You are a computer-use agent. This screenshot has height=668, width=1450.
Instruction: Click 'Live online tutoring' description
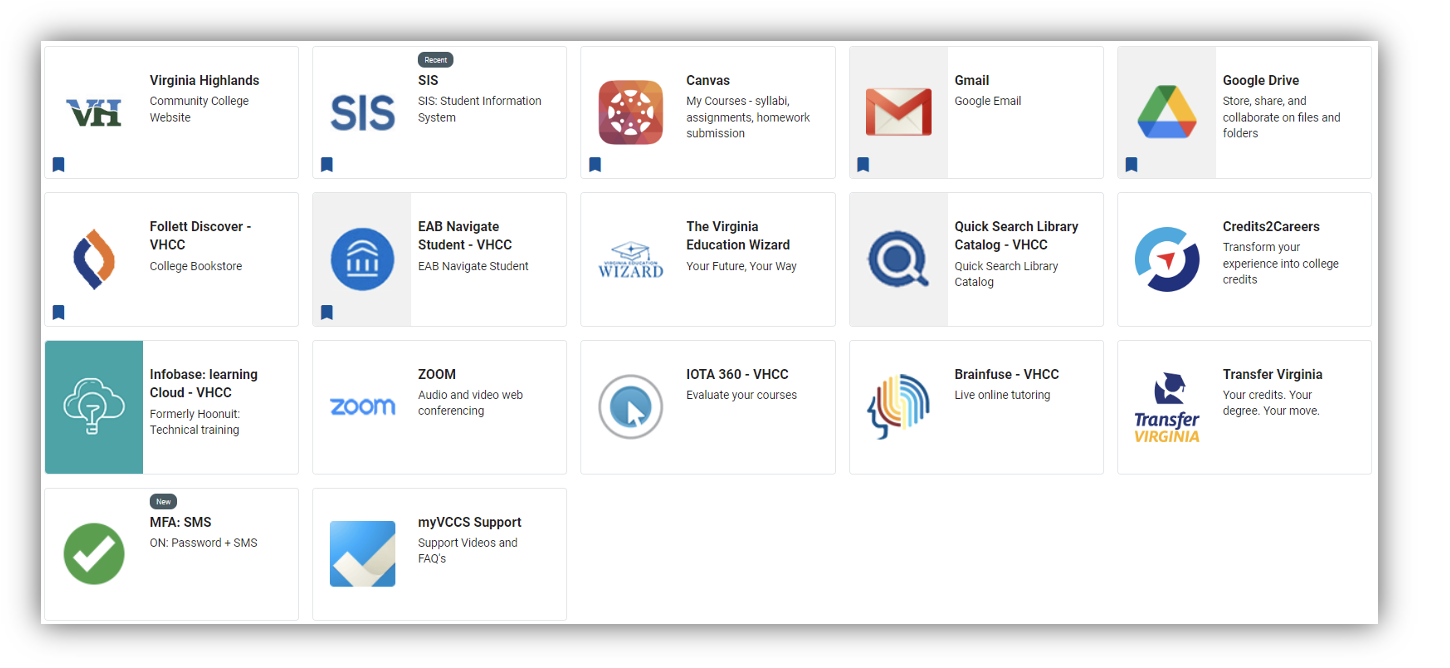coord(1002,395)
